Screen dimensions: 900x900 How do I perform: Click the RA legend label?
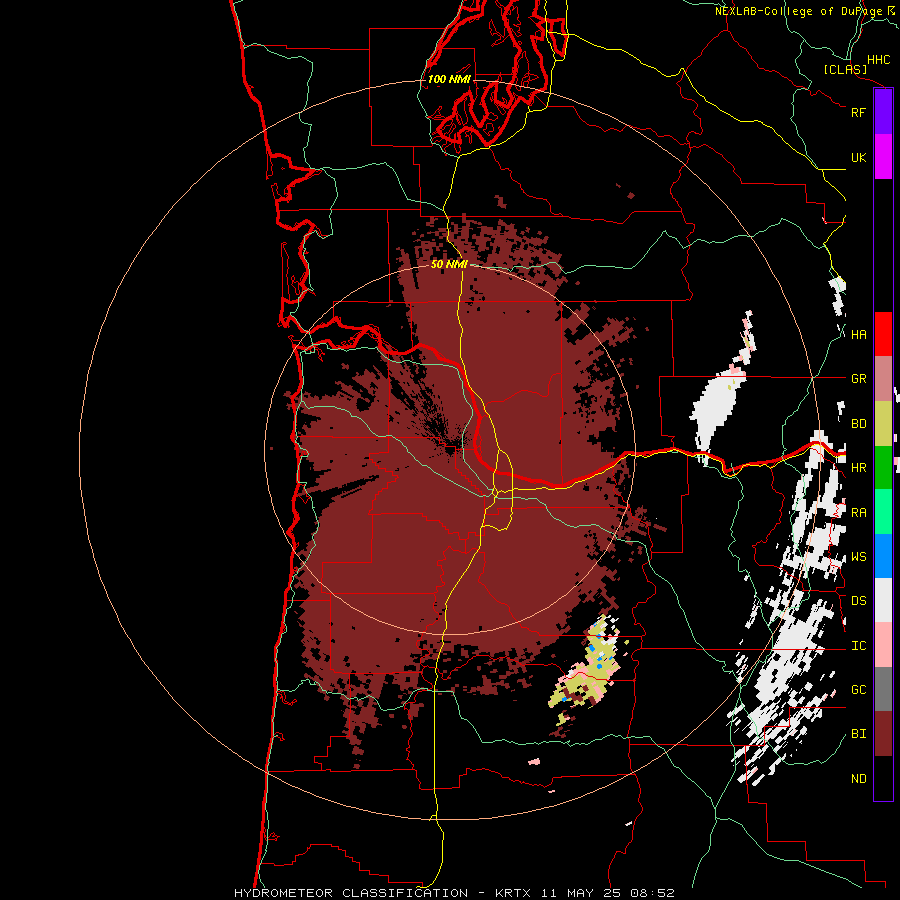[x=858, y=513]
